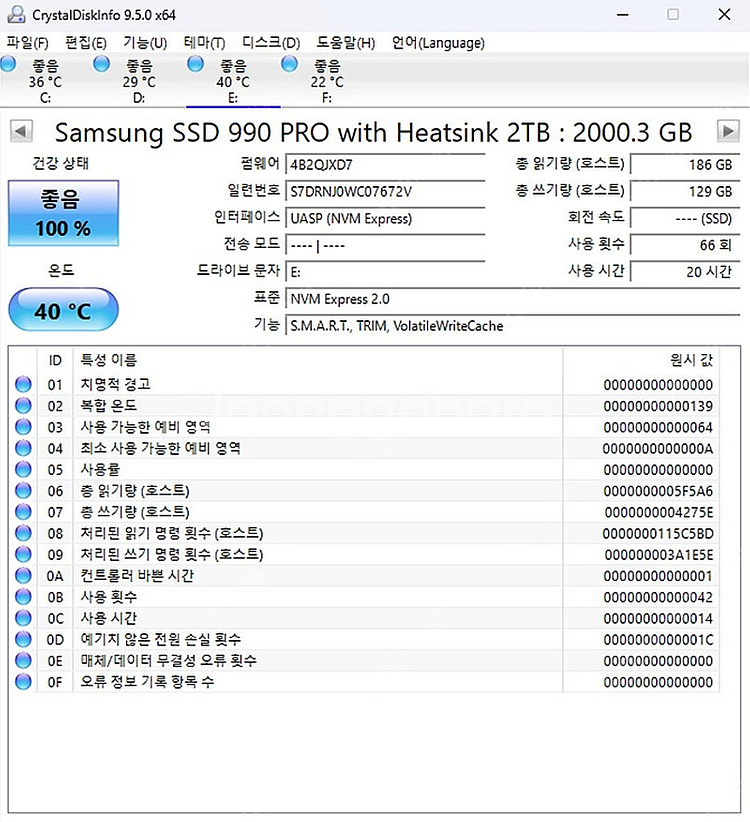Minimize the CrystalDiskInfo window

click(x=623, y=15)
